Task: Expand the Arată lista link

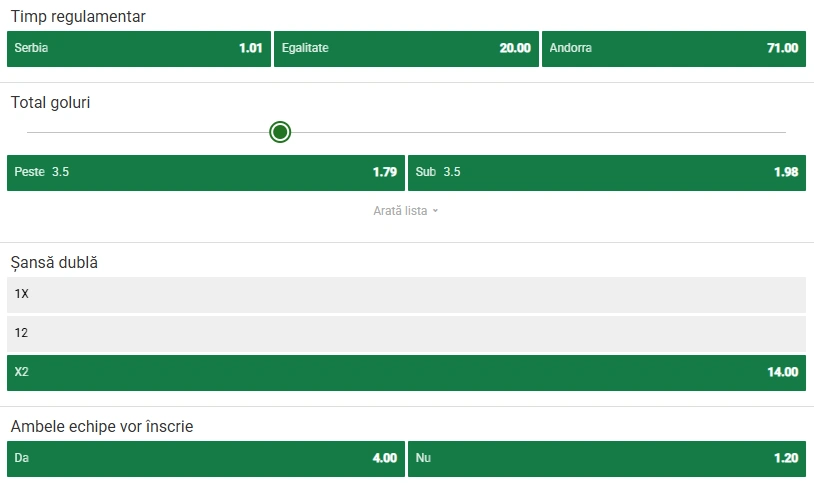Action: coord(400,211)
